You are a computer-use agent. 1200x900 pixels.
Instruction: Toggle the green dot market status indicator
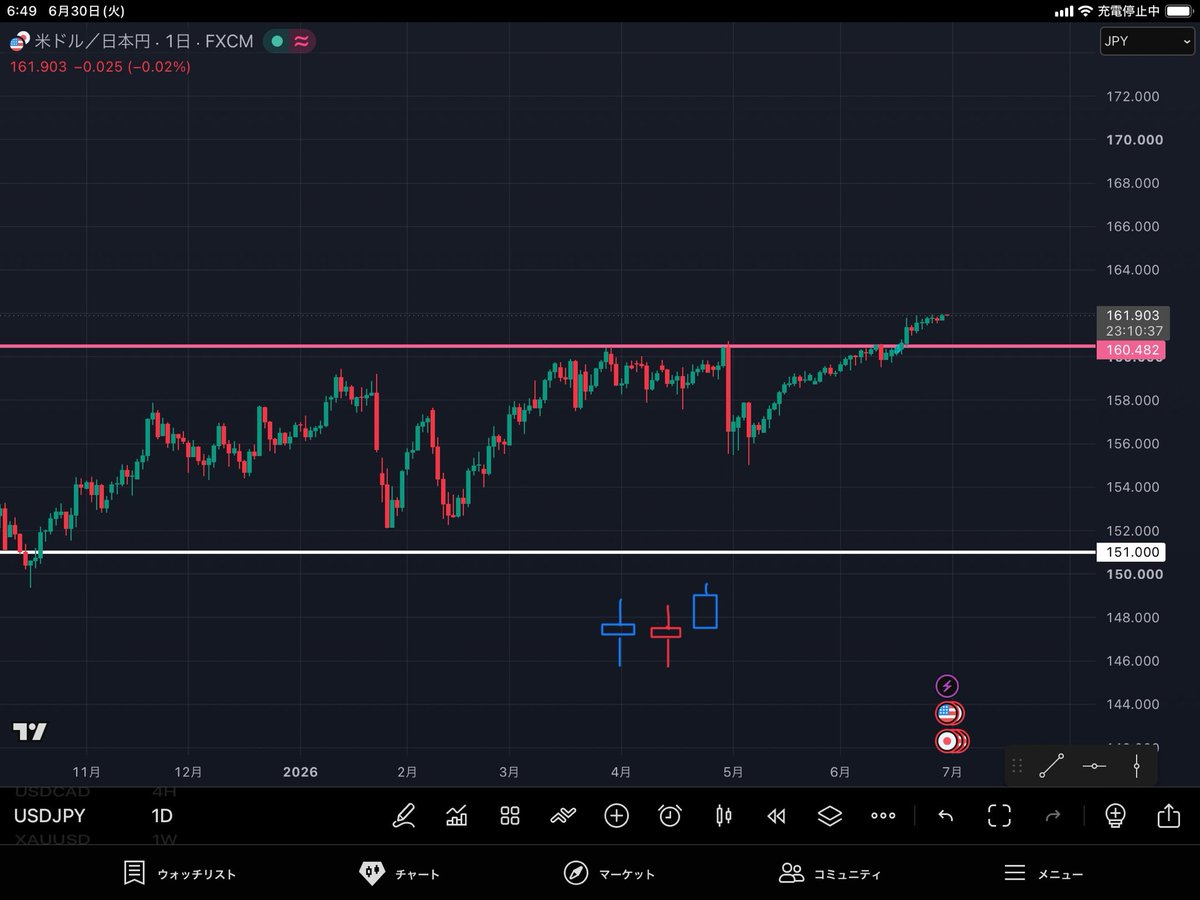277,42
